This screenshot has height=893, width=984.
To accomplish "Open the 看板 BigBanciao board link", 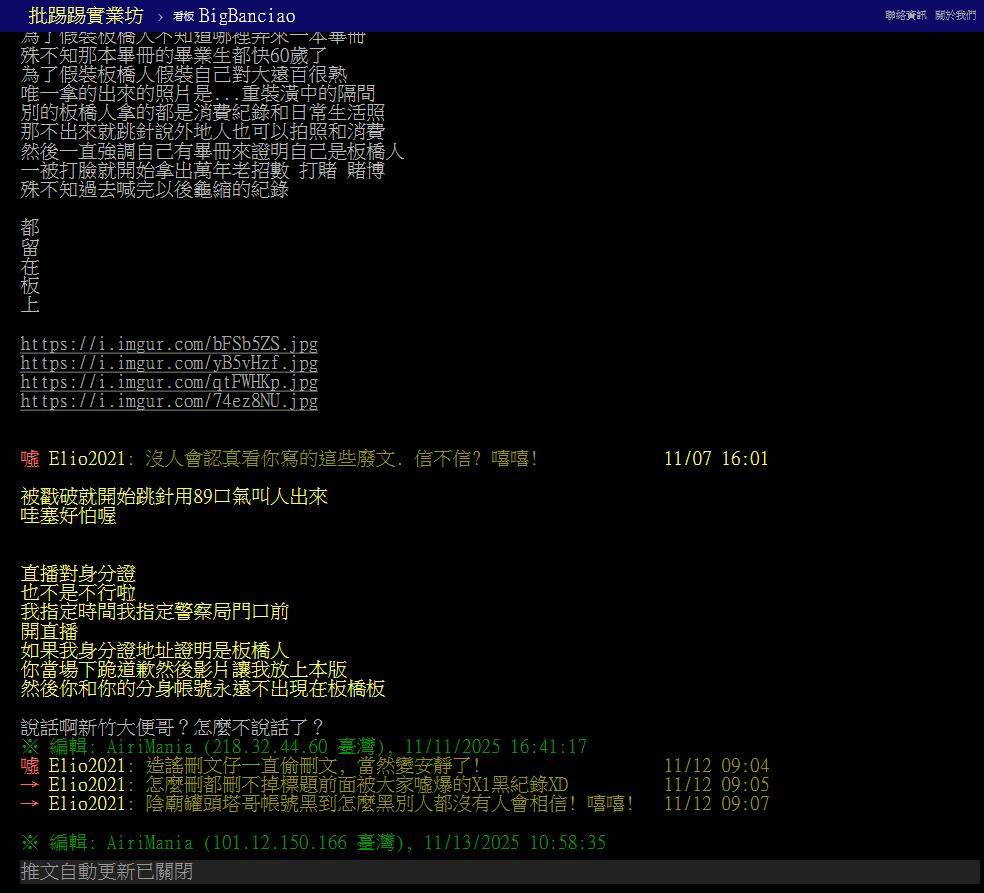I will (x=234, y=16).
